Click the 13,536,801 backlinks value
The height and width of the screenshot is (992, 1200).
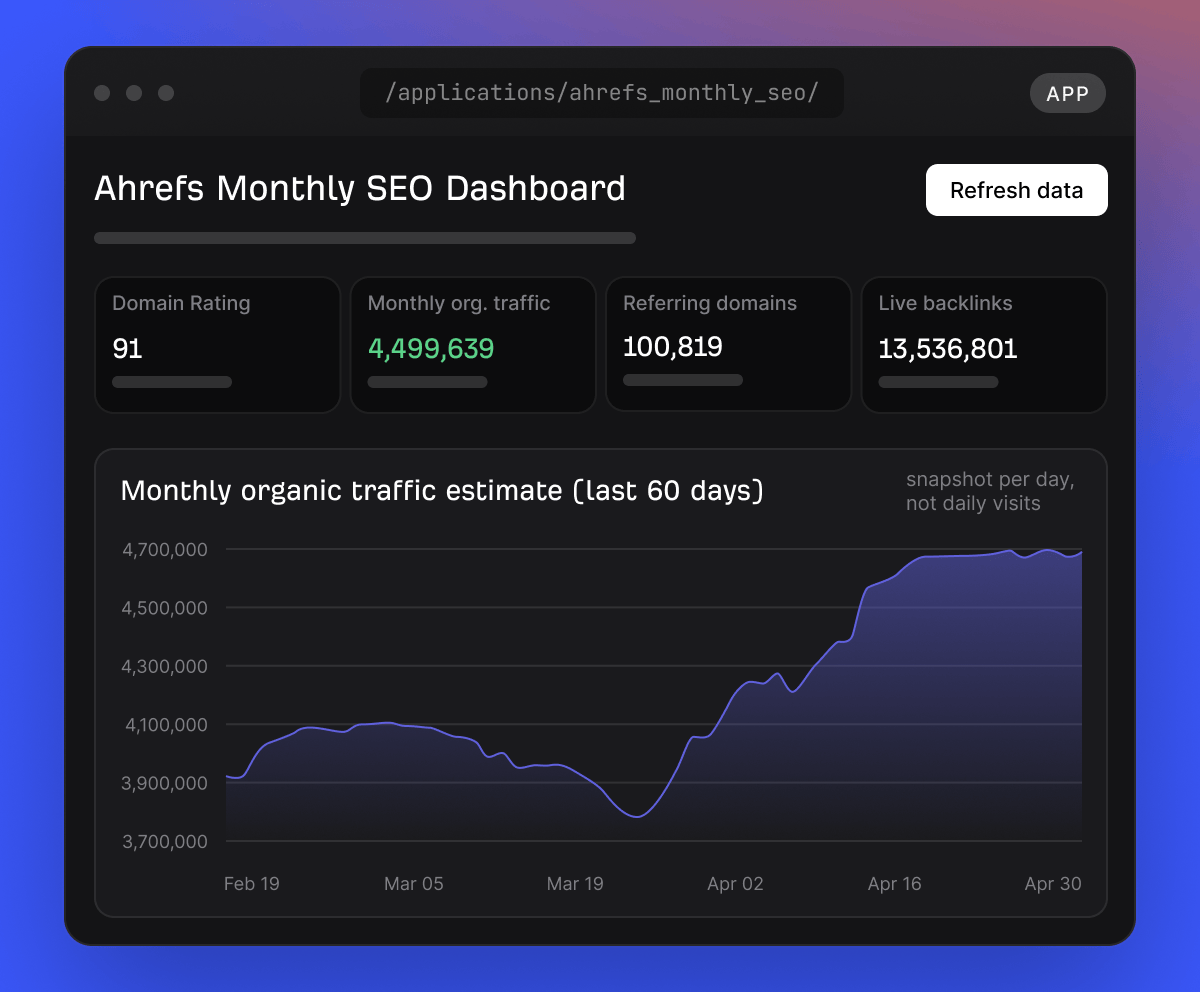pos(948,349)
